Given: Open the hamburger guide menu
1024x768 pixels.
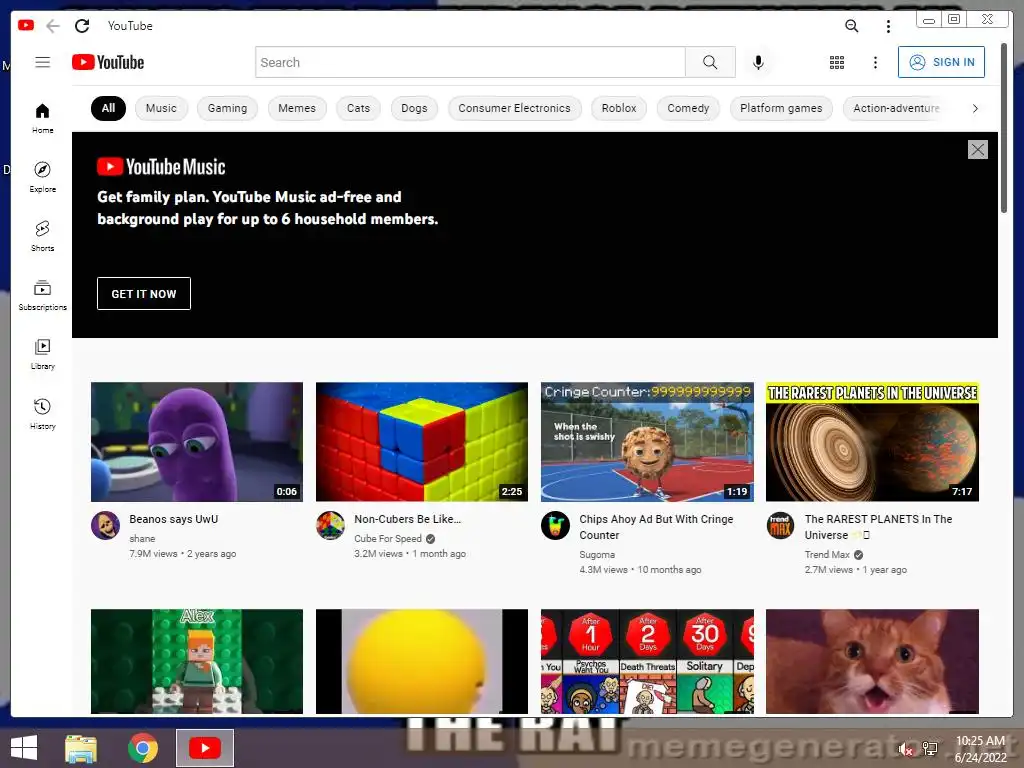Looking at the screenshot, I should pos(42,62).
